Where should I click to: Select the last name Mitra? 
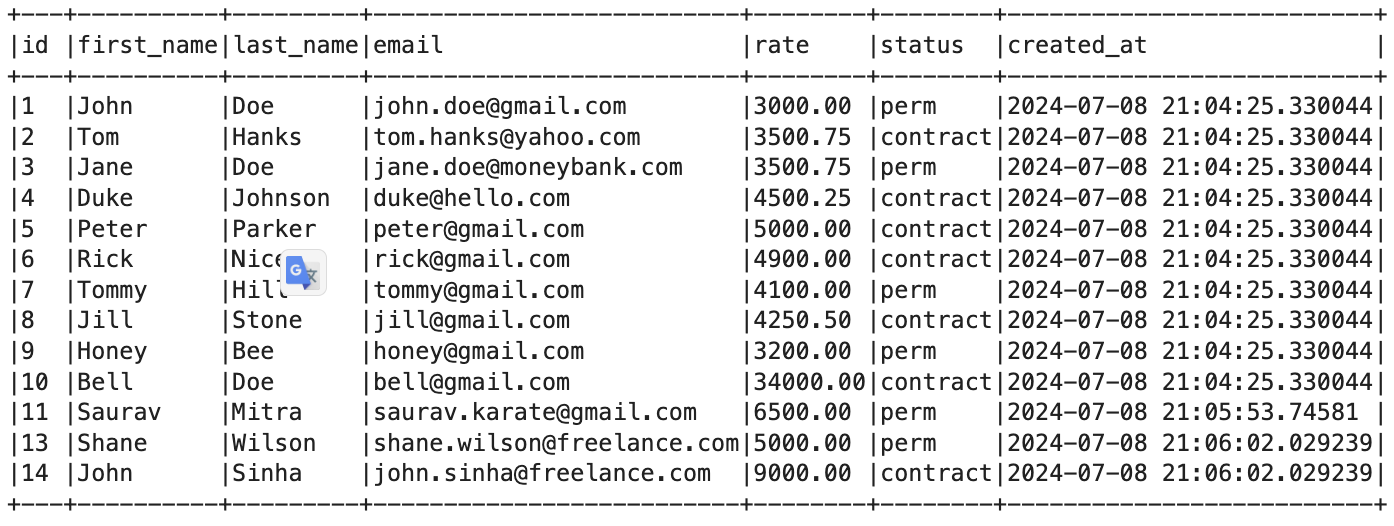[267, 412]
